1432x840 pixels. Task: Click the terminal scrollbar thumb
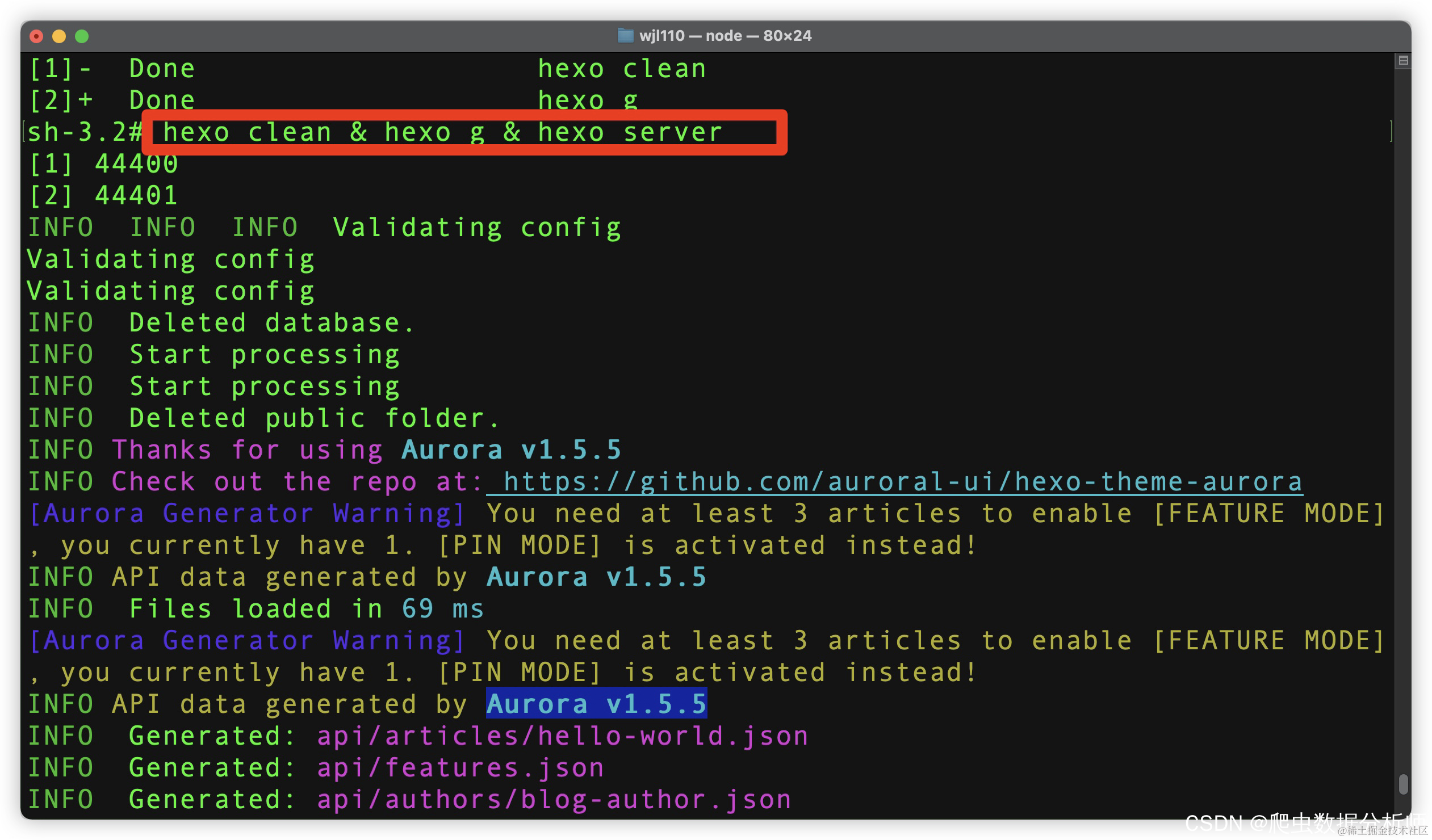1403,784
